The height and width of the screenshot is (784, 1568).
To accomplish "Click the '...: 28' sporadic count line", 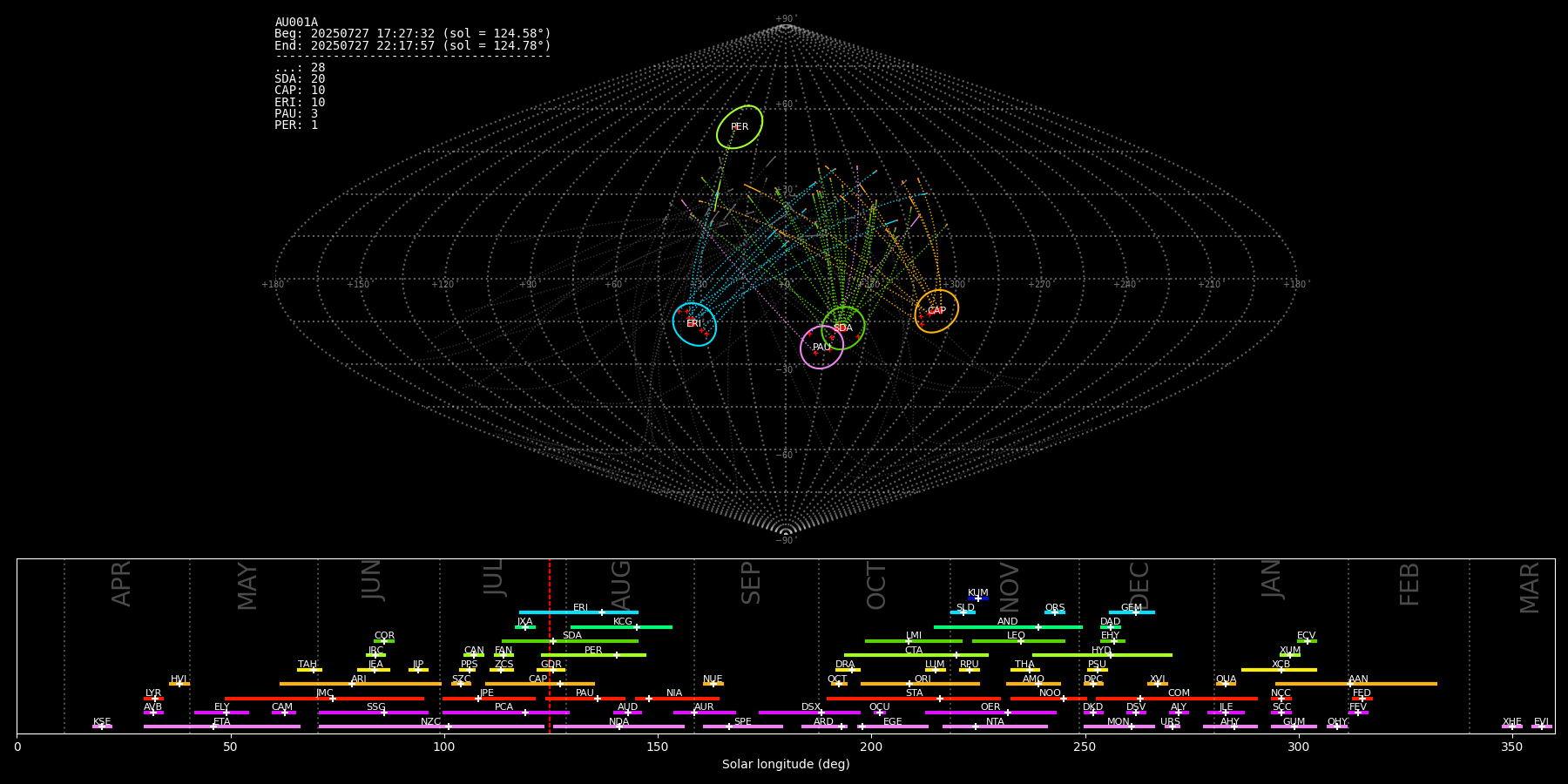I will pos(300,68).
